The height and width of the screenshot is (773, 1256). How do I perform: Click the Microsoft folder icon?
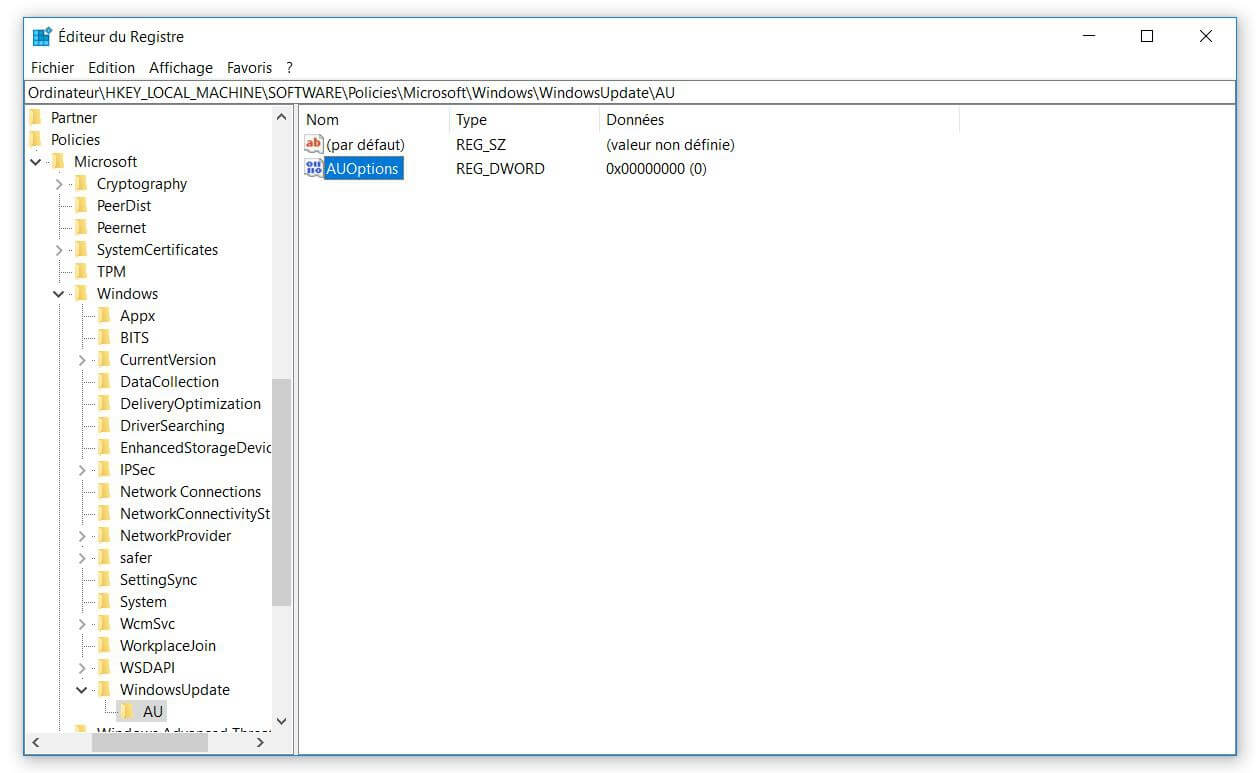58,161
